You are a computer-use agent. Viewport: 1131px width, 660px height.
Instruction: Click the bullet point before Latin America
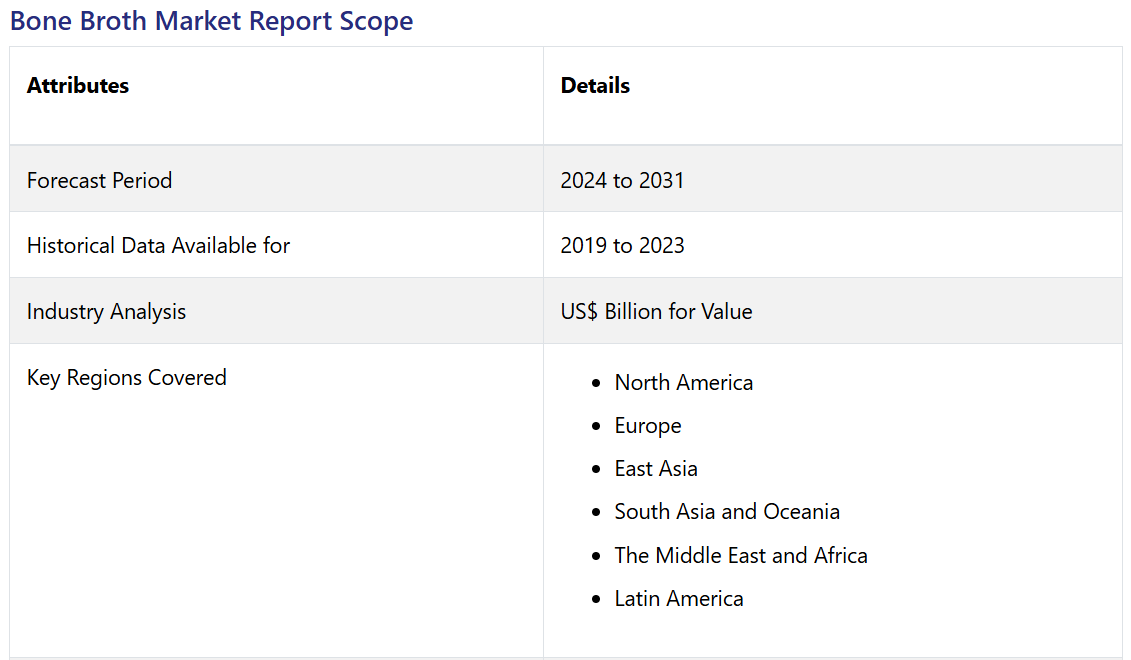pos(597,599)
